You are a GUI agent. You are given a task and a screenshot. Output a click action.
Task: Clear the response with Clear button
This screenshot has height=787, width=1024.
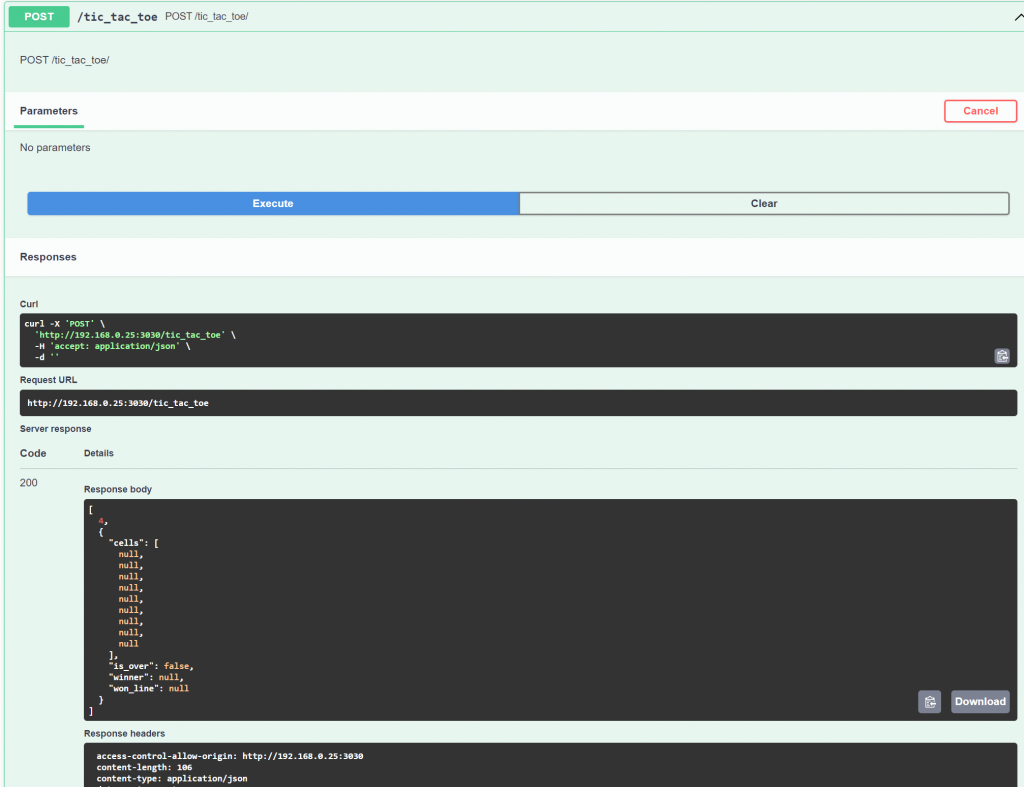coord(763,203)
